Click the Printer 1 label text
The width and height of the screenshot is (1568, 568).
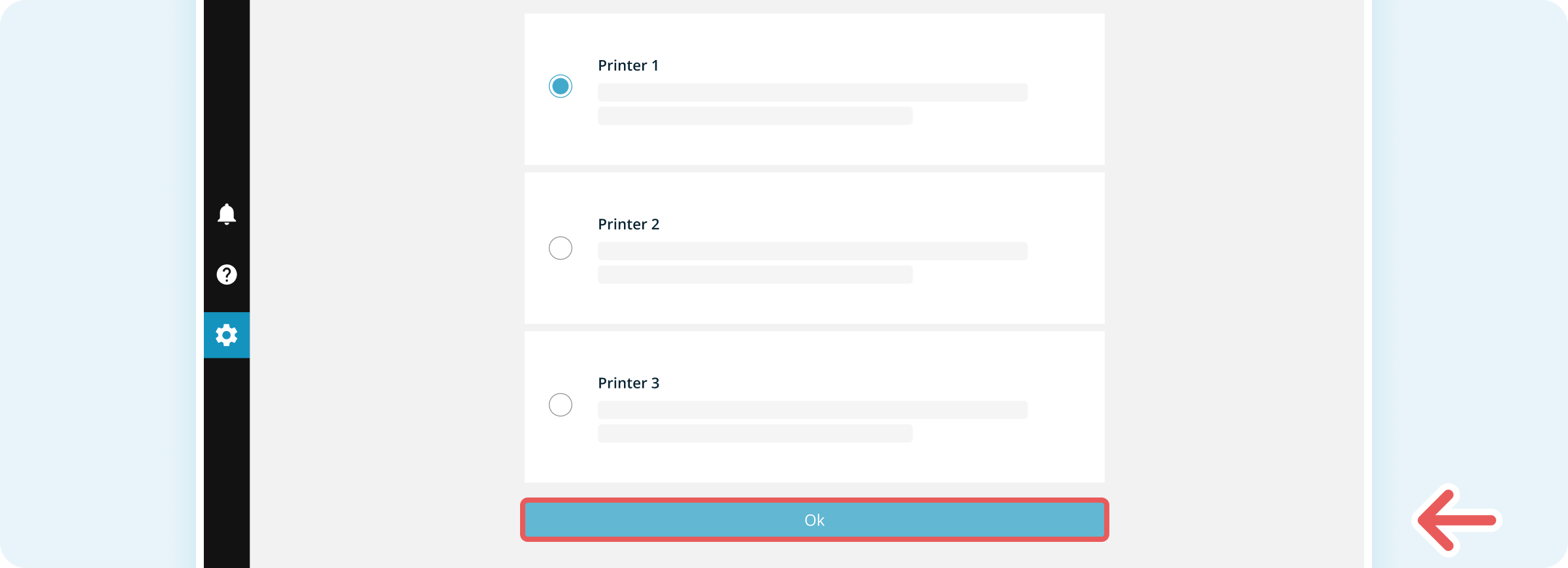click(x=628, y=65)
